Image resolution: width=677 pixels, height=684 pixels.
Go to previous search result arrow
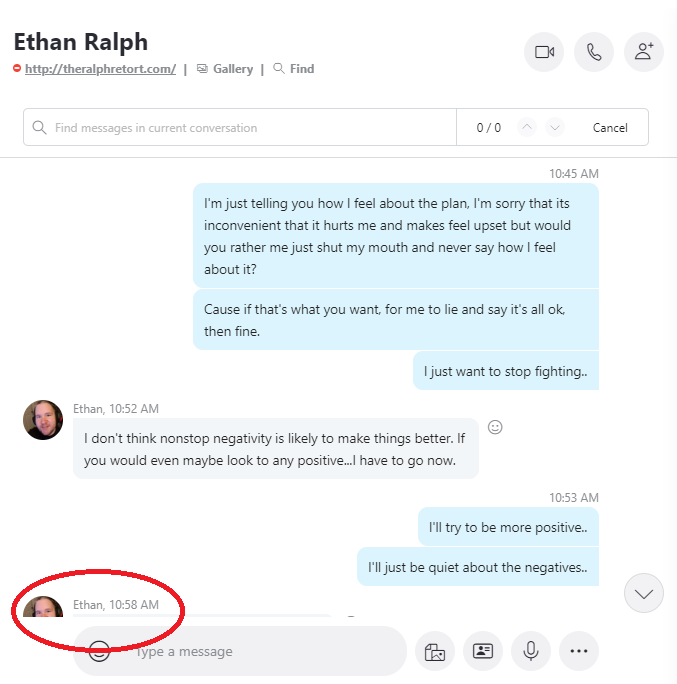527,127
